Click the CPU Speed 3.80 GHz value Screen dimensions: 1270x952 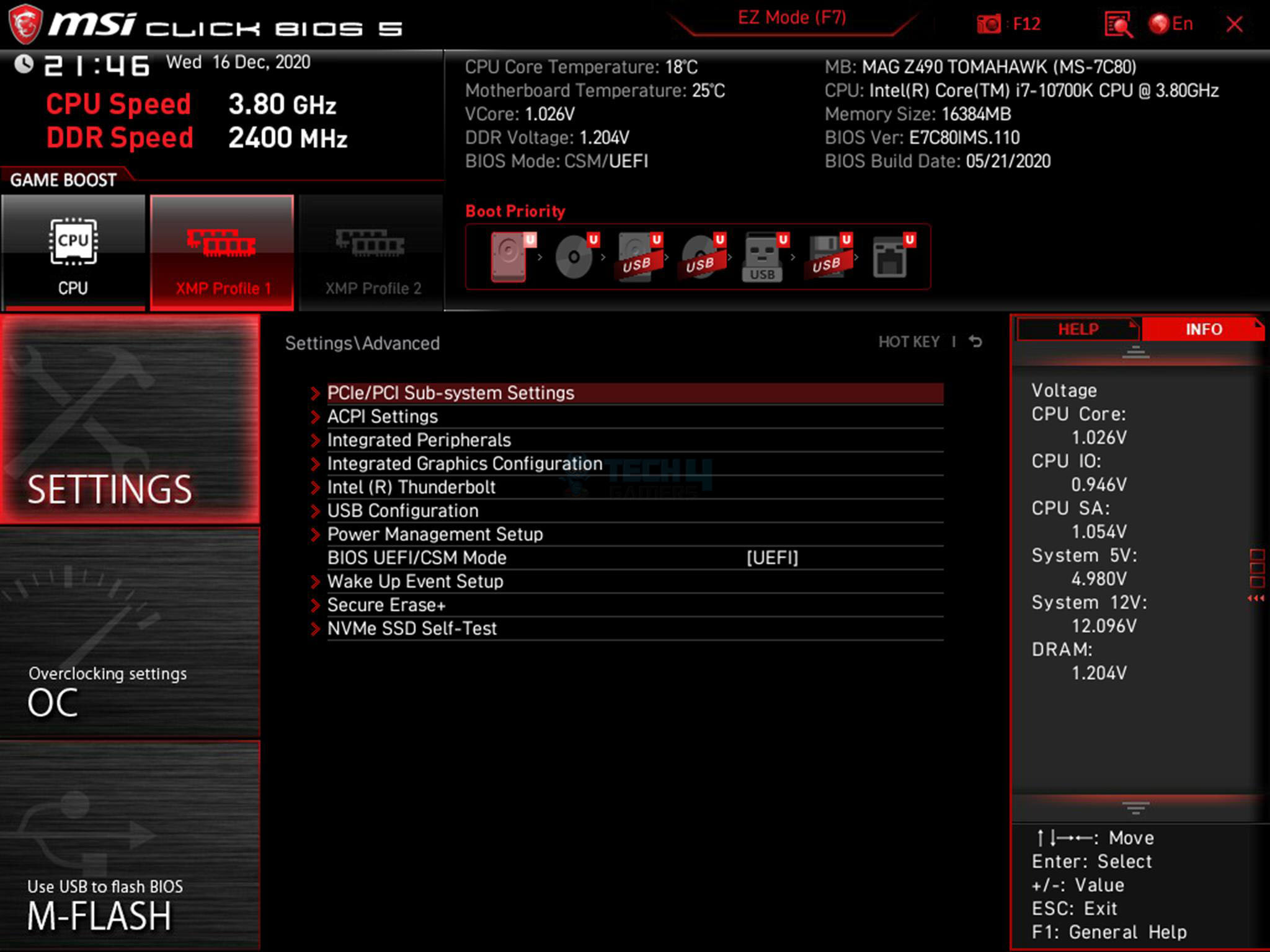click(282, 104)
